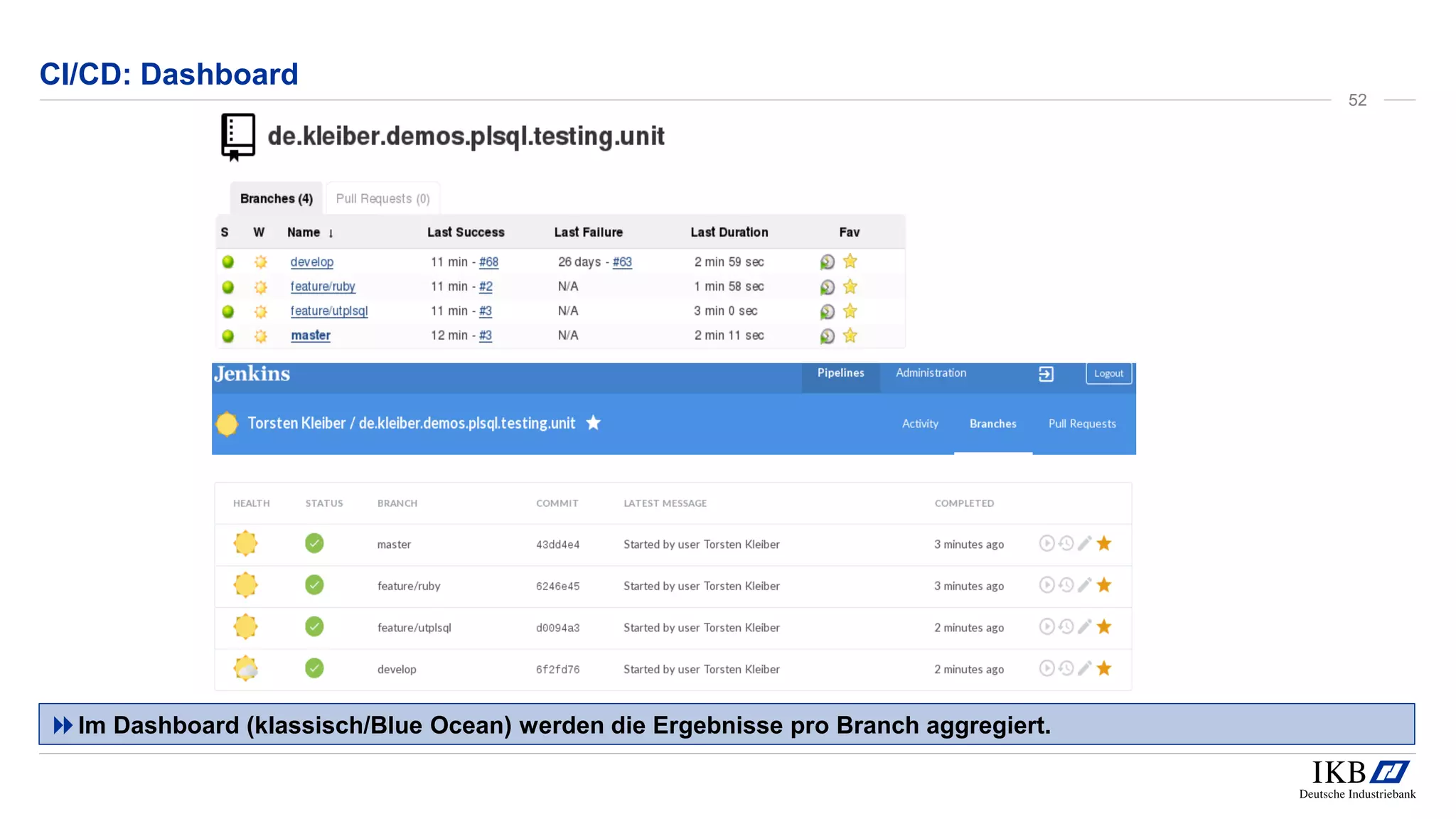Select commit 6f2fd76 cell
Viewport: 1456px width, 819px height.
click(x=558, y=670)
